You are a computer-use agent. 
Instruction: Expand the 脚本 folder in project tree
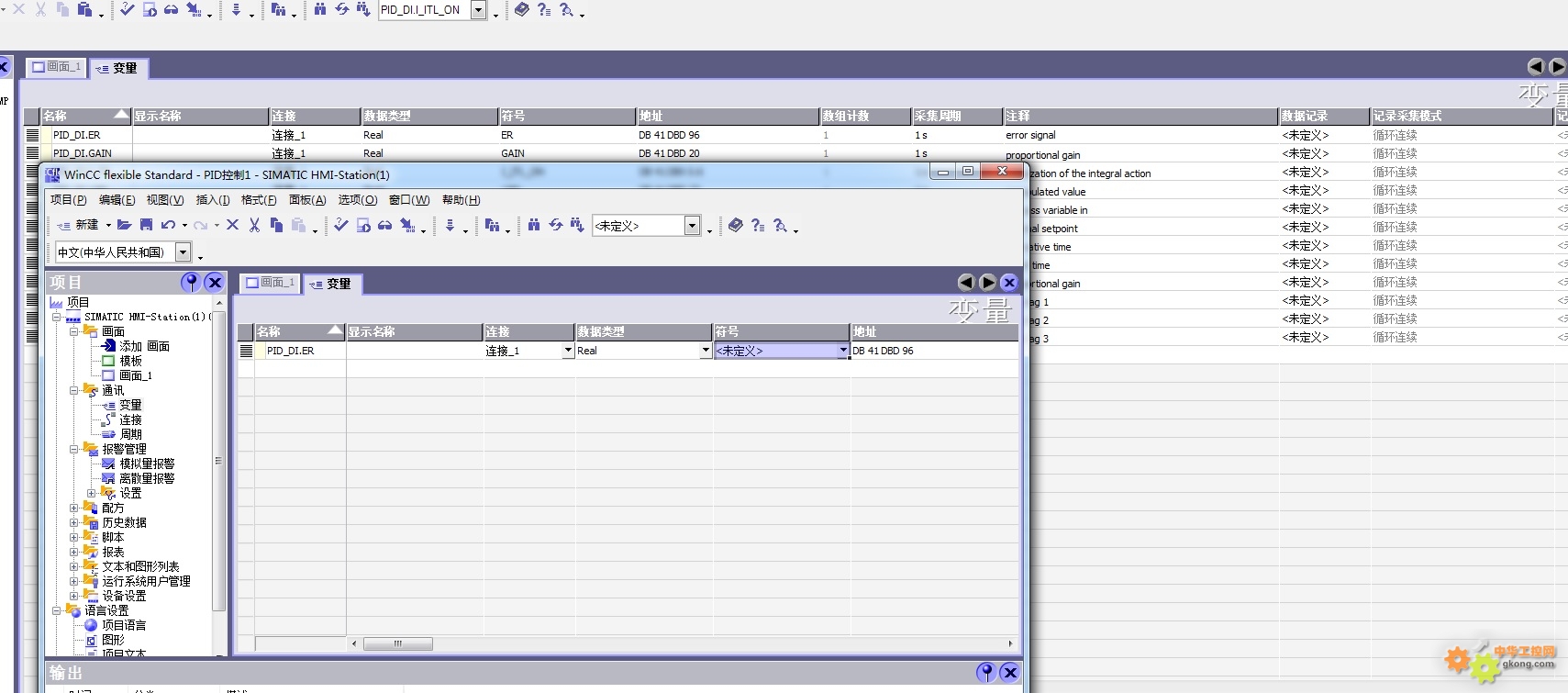[74, 537]
